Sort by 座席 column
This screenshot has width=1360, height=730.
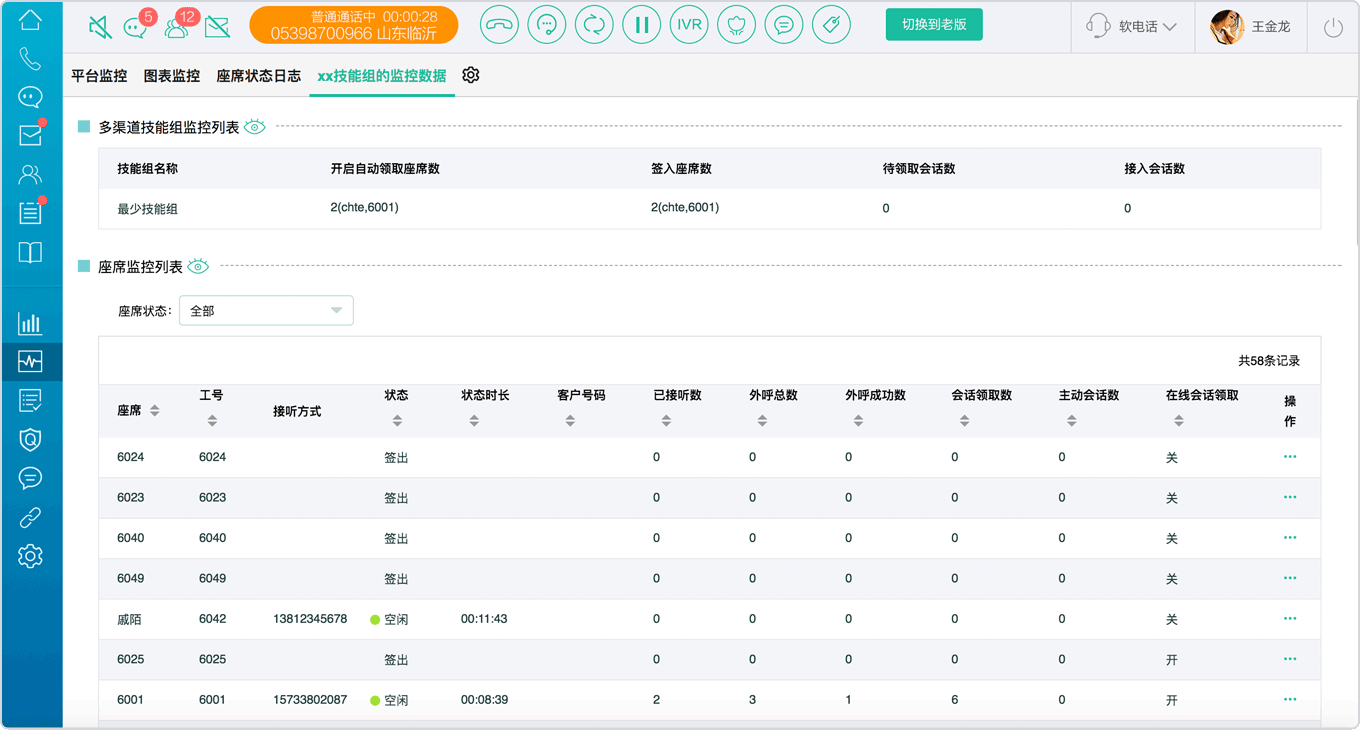tap(155, 411)
